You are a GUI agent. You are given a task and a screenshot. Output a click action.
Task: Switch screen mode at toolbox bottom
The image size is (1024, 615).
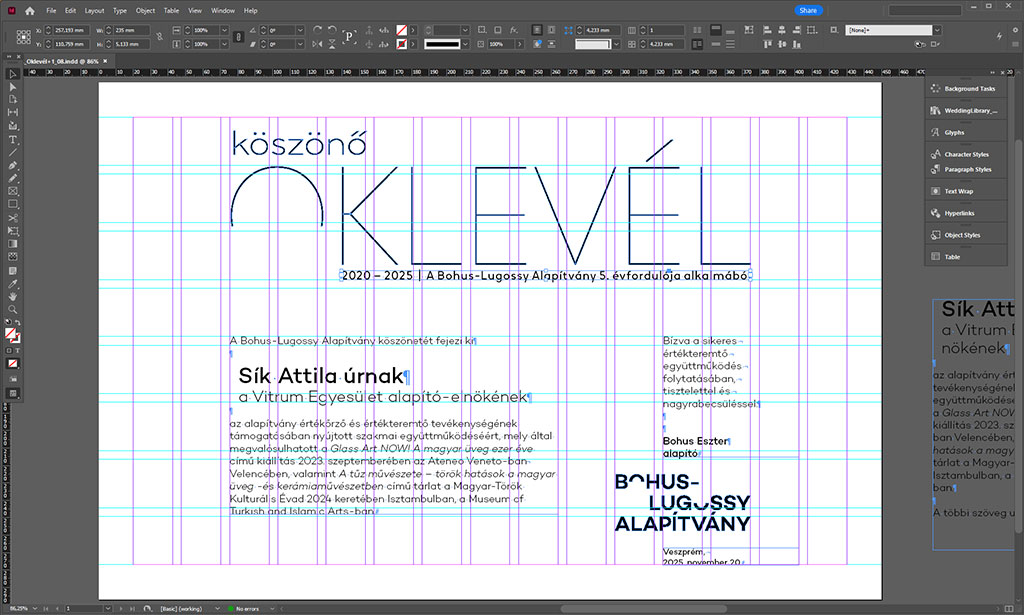(x=12, y=393)
